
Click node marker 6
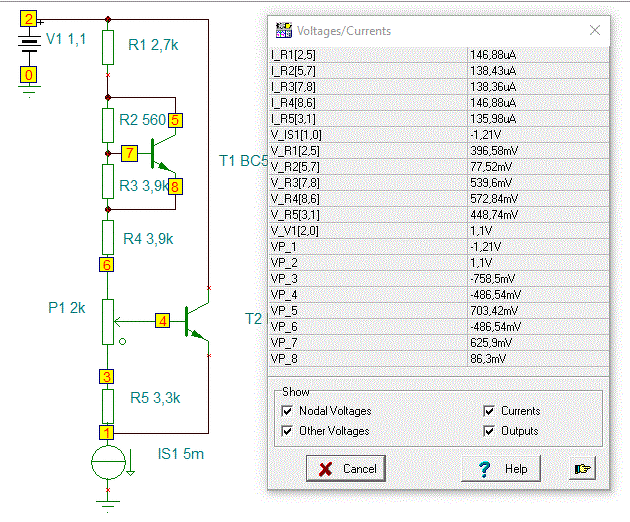coord(106,264)
